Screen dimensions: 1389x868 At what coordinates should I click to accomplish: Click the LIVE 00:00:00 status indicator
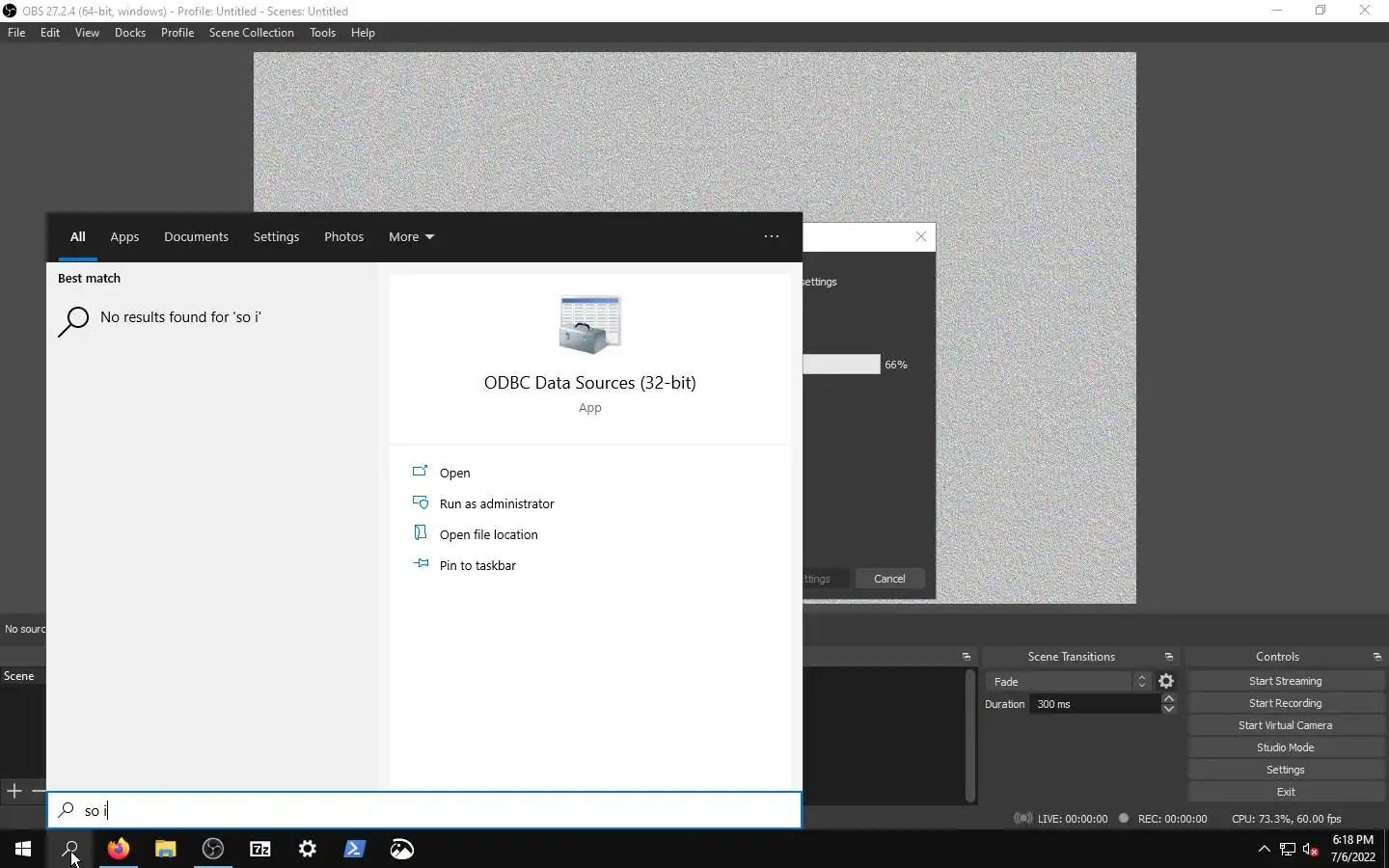tap(1061, 819)
